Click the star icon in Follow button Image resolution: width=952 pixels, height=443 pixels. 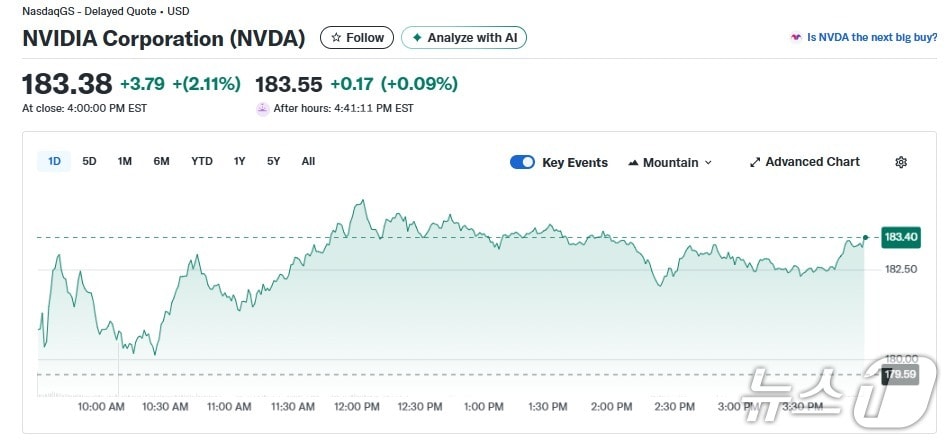[336, 38]
